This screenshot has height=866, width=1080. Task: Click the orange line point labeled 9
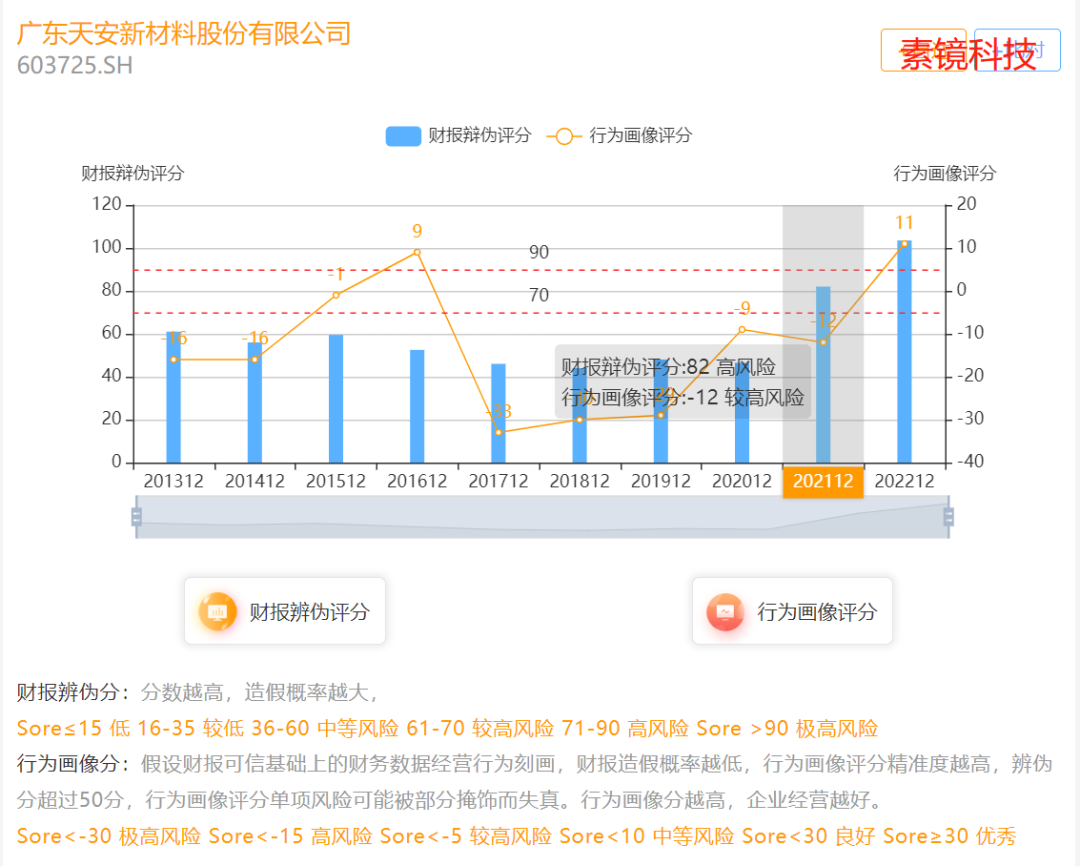pyautogui.click(x=417, y=253)
